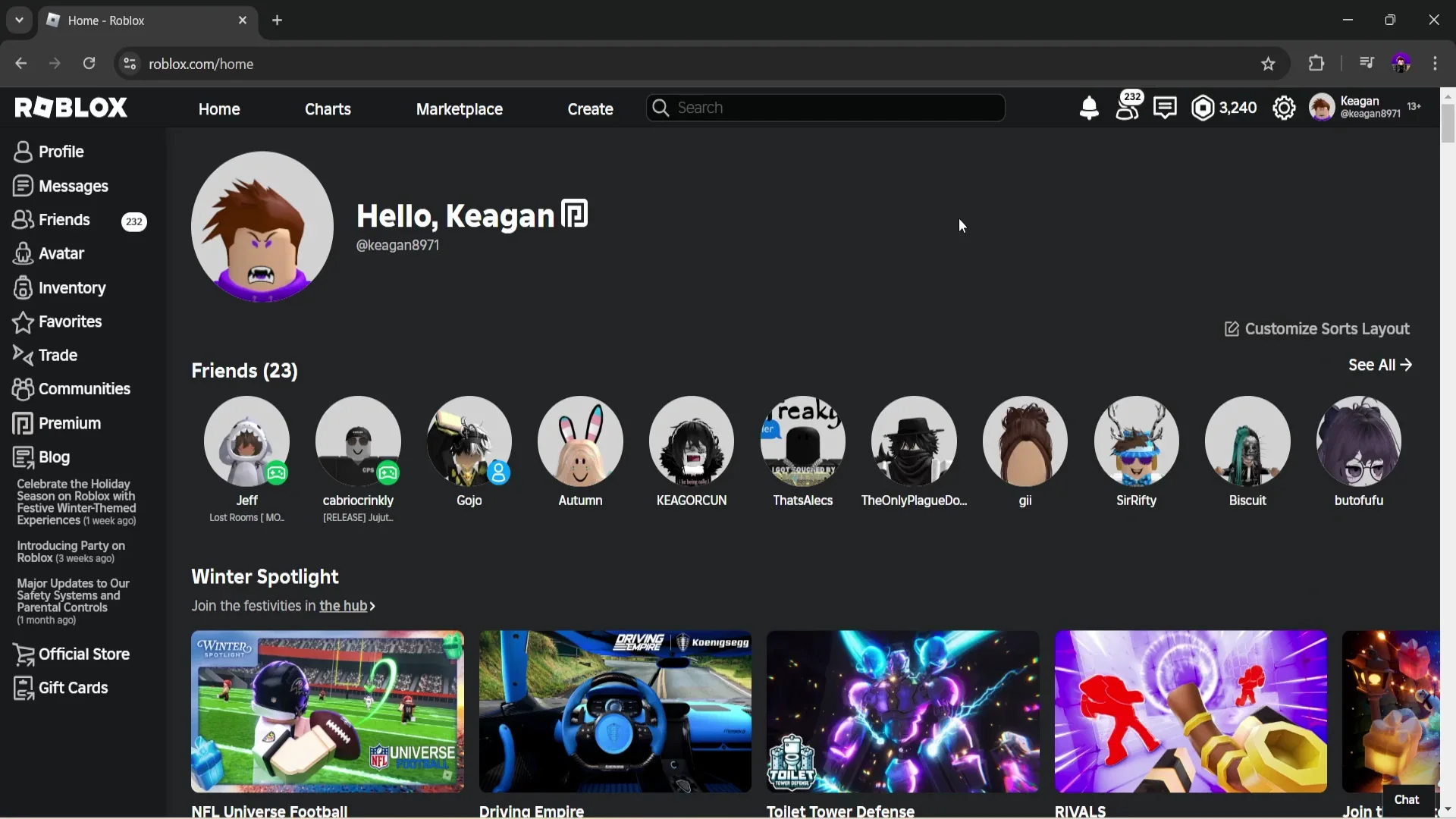
Task: Check Robux balance via the currency icon
Action: (x=1203, y=108)
